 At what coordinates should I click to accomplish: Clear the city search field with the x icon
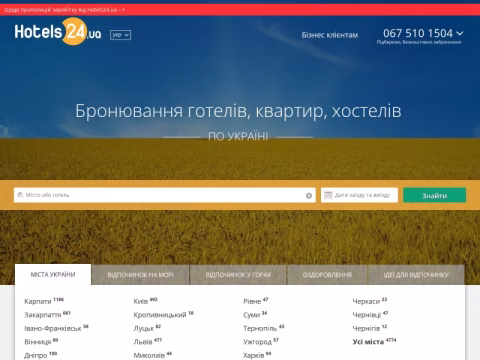click(x=309, y=196)
